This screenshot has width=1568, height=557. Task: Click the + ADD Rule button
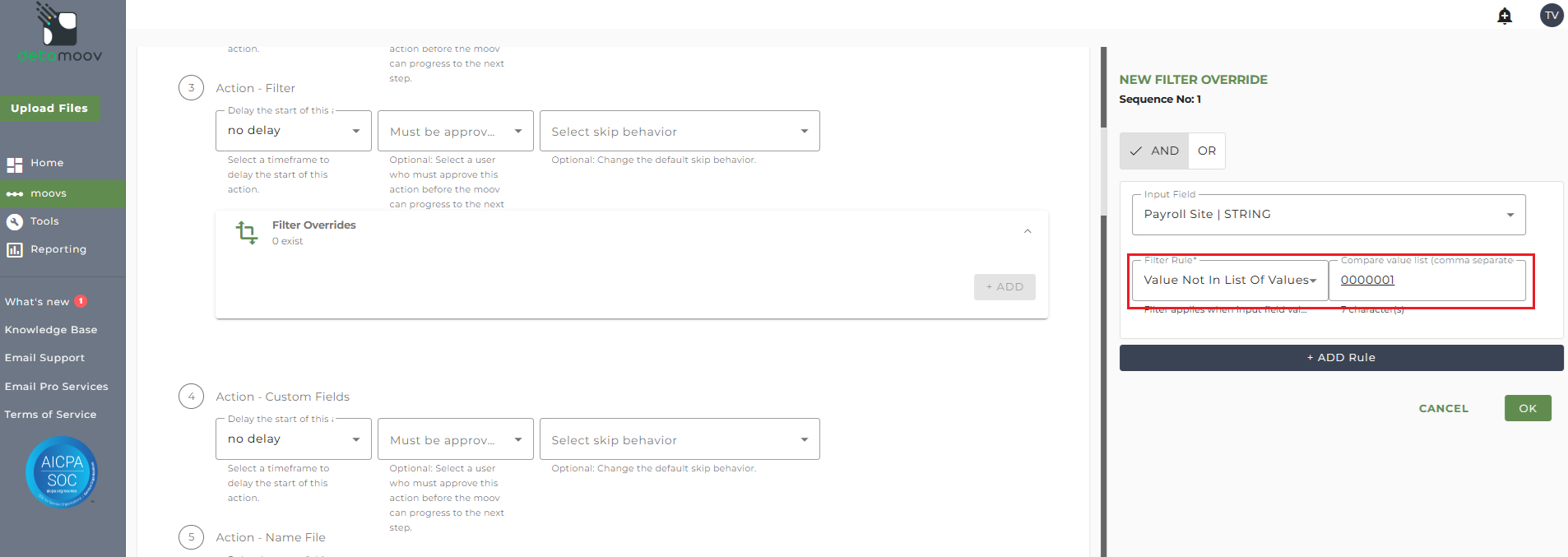(1340, 358)
